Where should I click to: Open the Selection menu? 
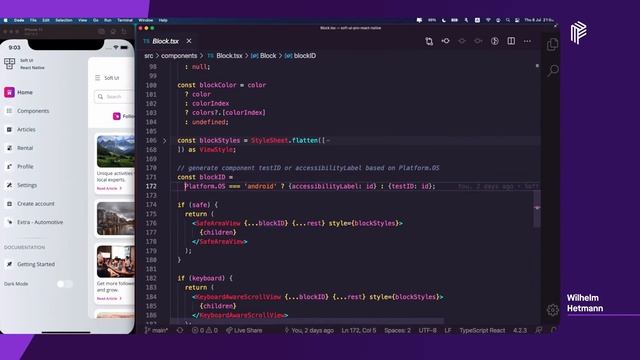64,20
